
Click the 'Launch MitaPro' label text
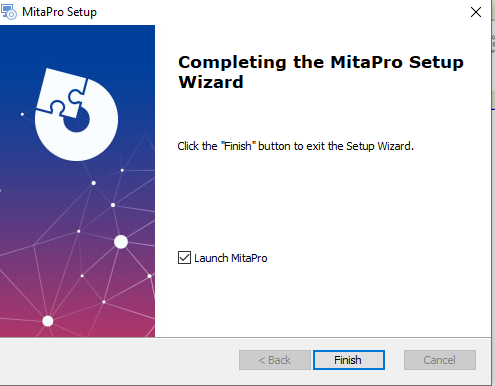(231, 258)
